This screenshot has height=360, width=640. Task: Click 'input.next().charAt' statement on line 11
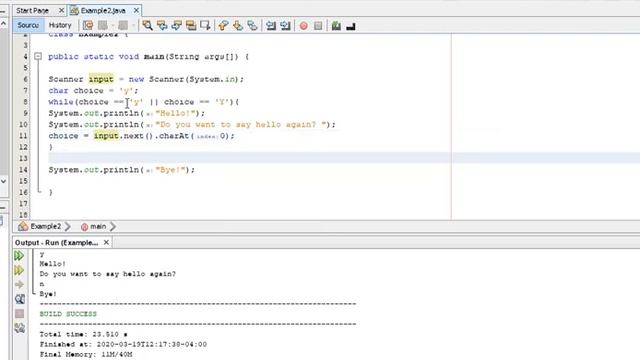pos(142,136)
